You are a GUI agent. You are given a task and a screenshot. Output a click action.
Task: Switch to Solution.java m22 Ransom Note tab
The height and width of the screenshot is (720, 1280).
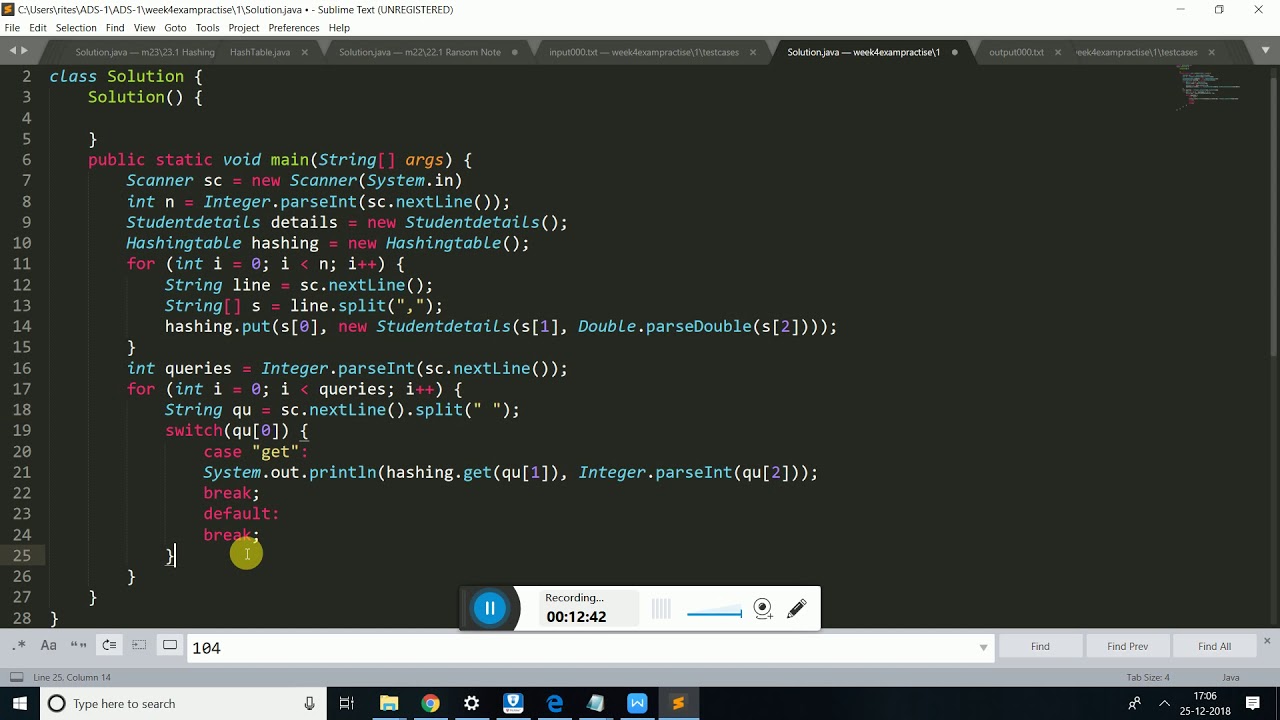[420, 52]
